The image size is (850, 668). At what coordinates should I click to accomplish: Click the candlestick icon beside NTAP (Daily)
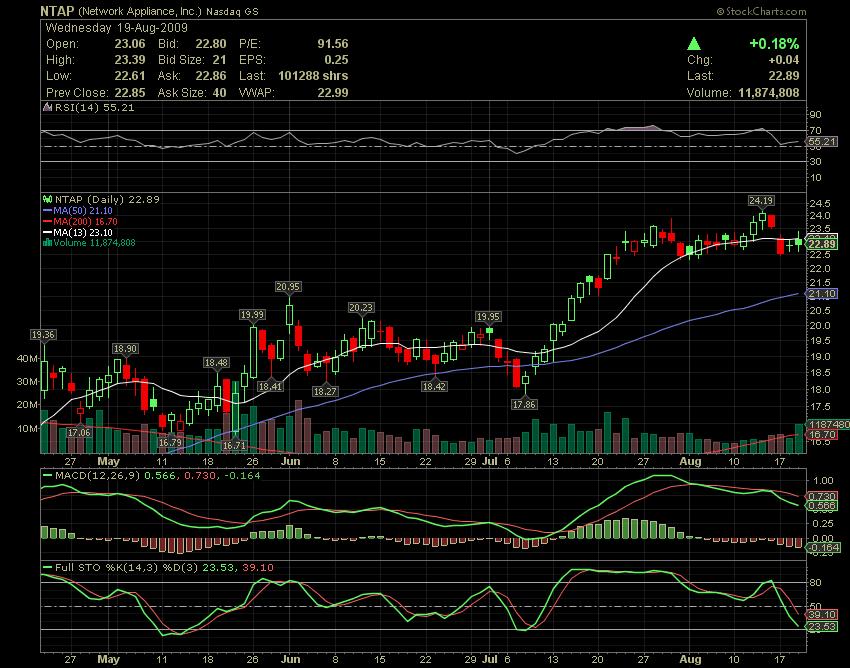48,200
